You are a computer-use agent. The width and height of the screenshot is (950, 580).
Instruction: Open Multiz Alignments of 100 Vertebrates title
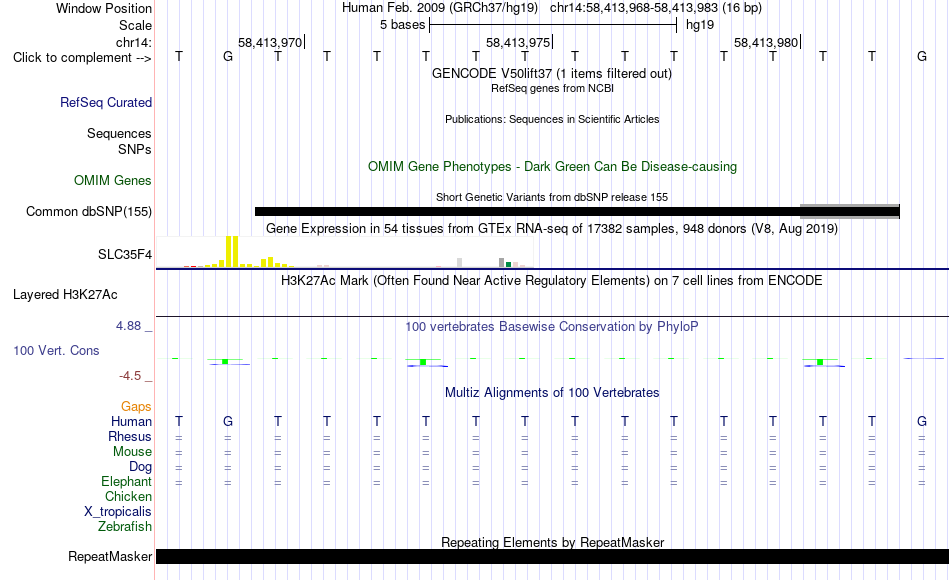552,393
